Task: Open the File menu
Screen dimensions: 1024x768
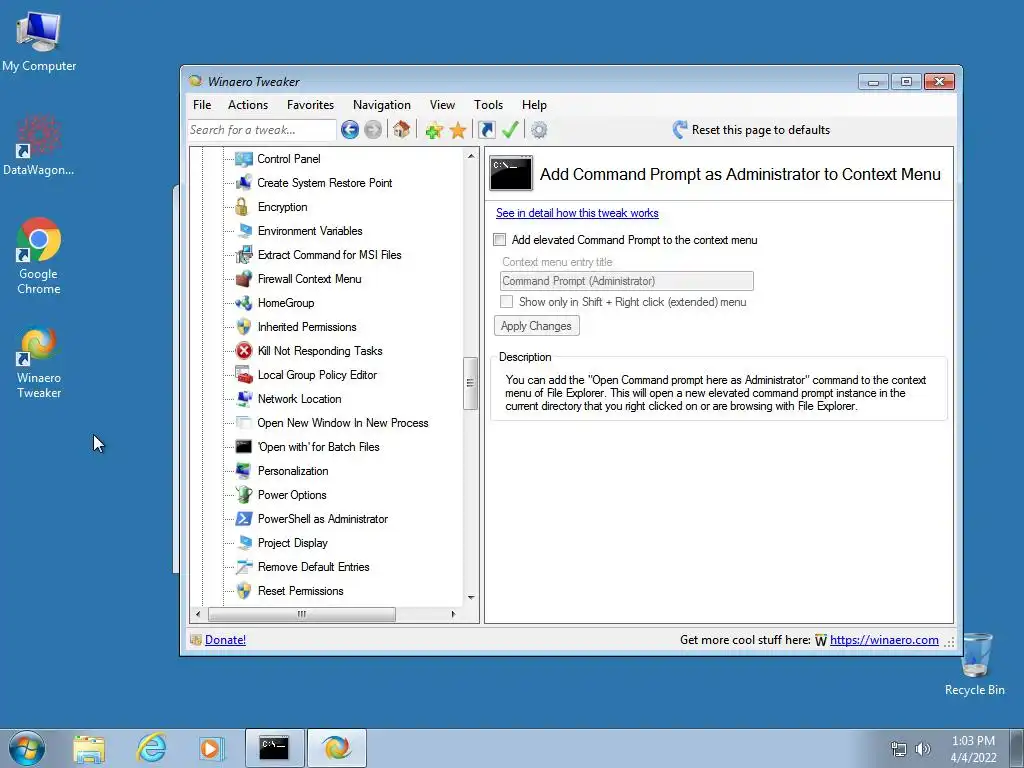Action: [202, 105]
